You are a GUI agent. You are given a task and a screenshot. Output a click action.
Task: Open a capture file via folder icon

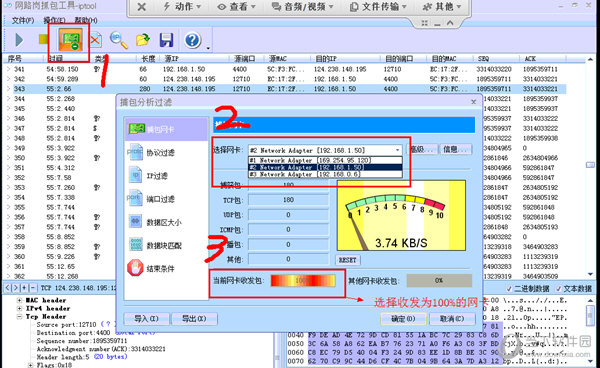[x=142, y=40]
